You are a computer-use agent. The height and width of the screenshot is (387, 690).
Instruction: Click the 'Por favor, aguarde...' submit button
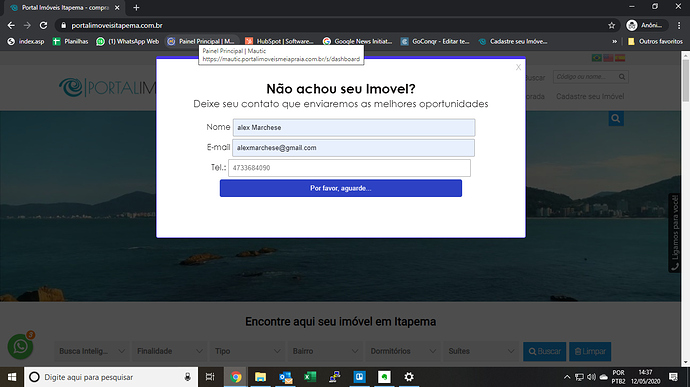341,188
